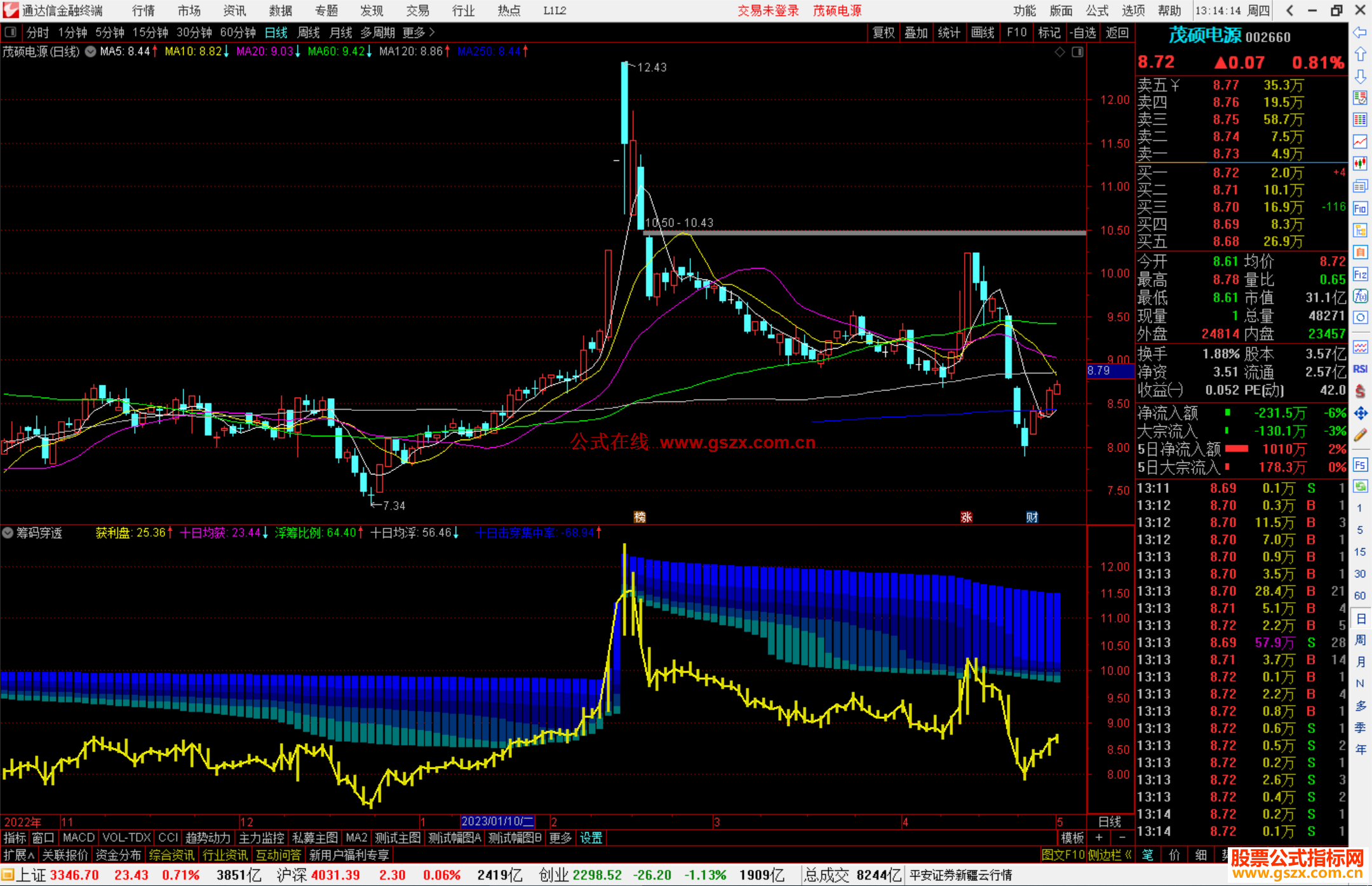Click the candlestick chart icon in sidebar
1372x886 pixels.
click(x=1360, y=164)
